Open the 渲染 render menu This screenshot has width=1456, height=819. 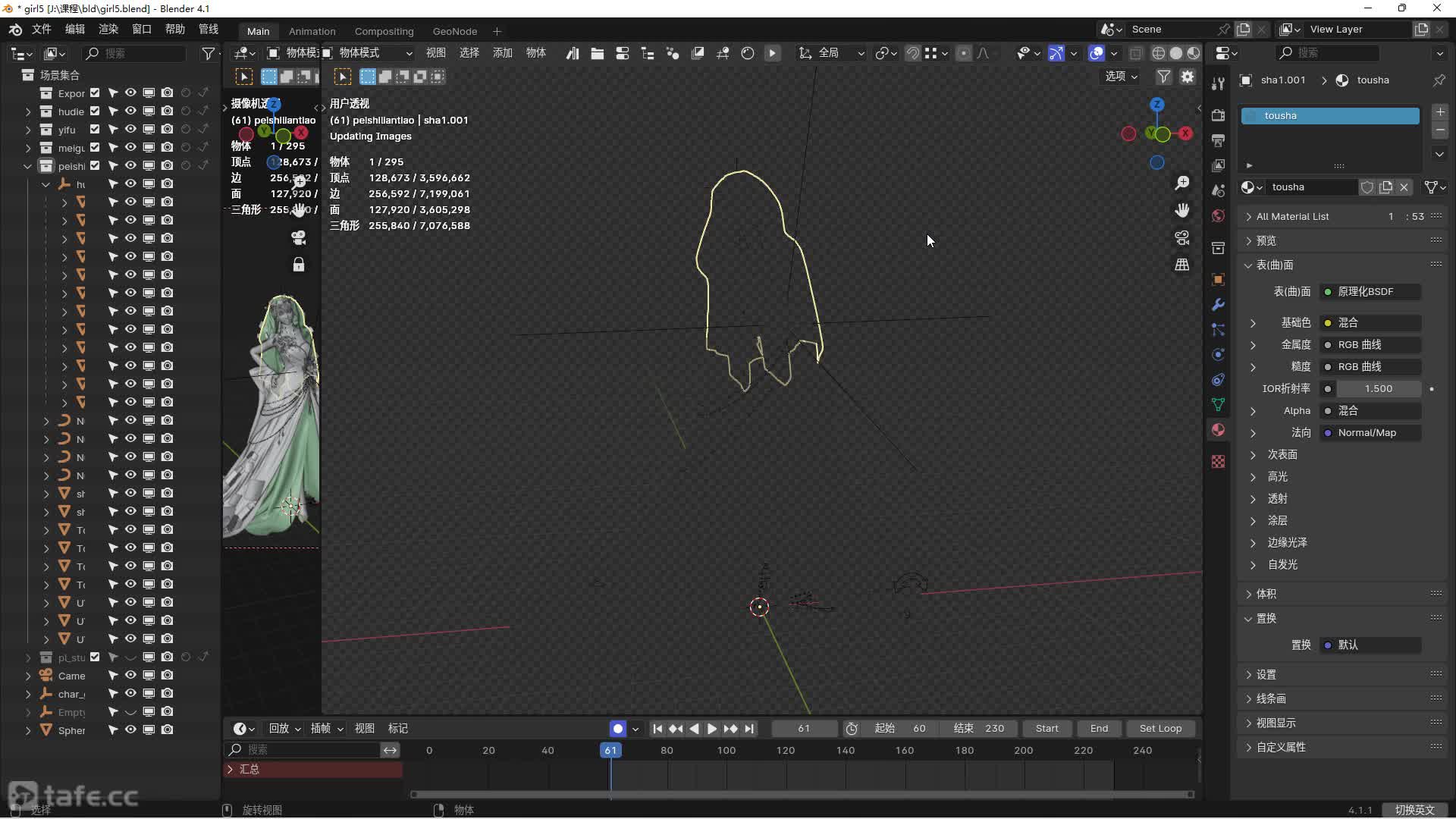point(108,29)
